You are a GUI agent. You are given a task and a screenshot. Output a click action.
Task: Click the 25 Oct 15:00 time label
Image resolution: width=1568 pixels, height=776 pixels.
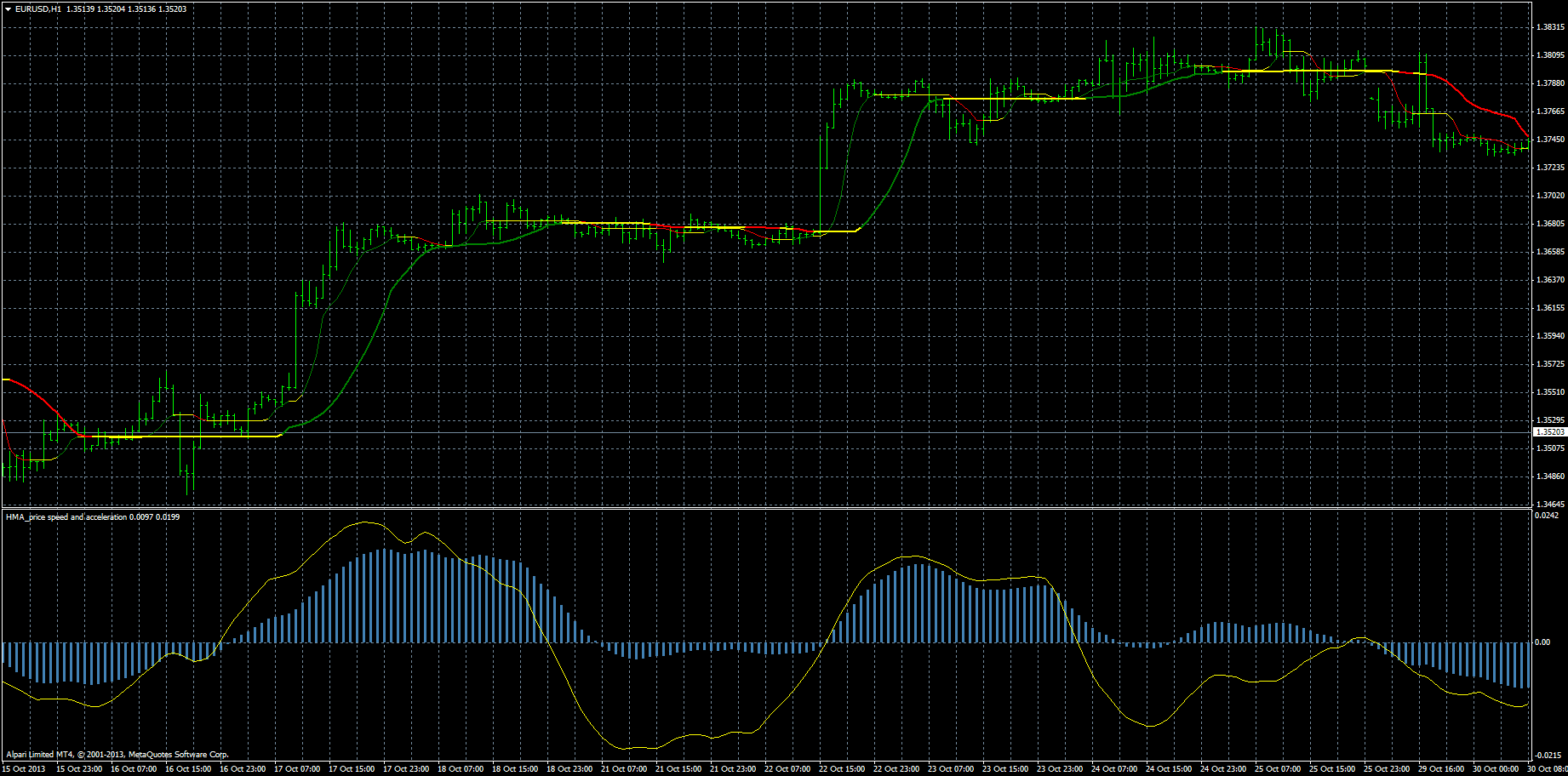pyautogui.click(x=1332, y=769)
